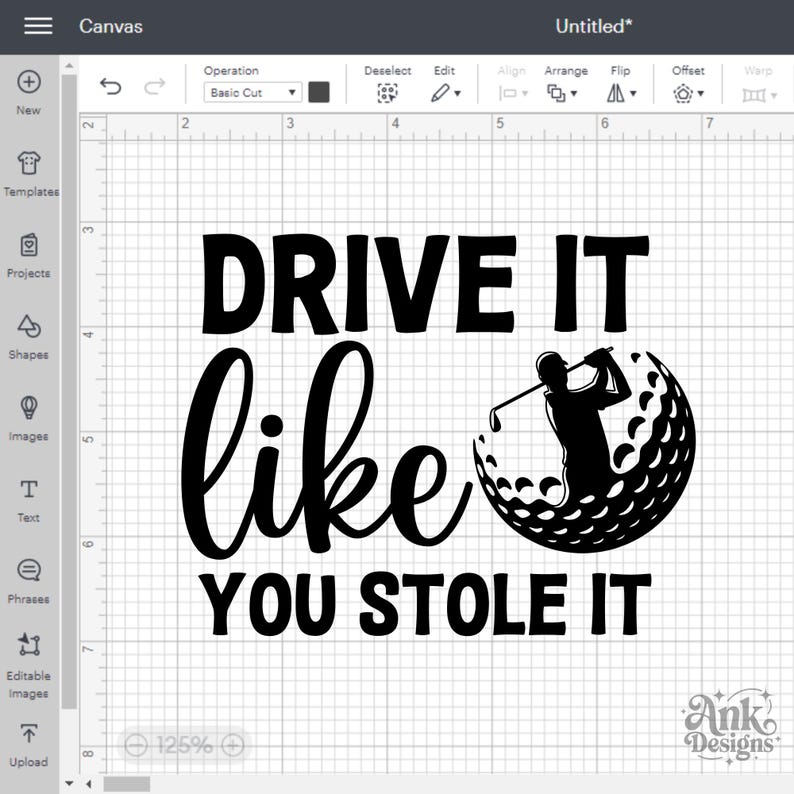This screenshot has width=794, height=794.
Task: Open the Basic Cut operation dropdown
Action: [253, 93]
